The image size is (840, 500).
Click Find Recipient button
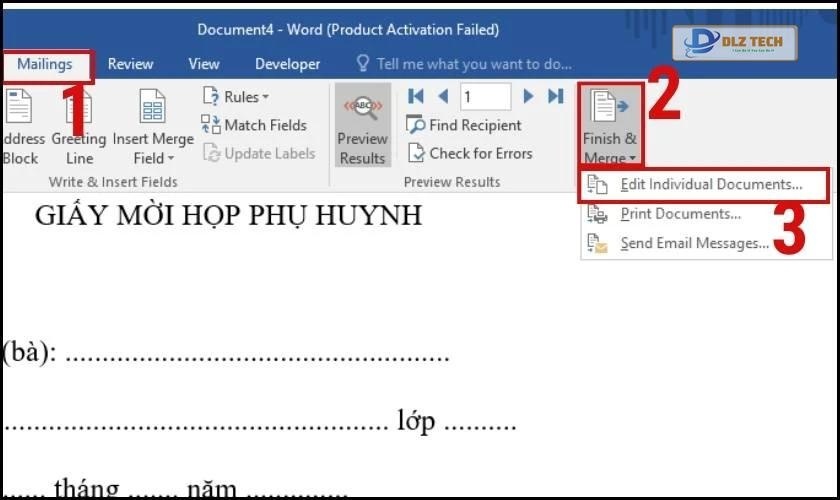[x=465, y=125]
